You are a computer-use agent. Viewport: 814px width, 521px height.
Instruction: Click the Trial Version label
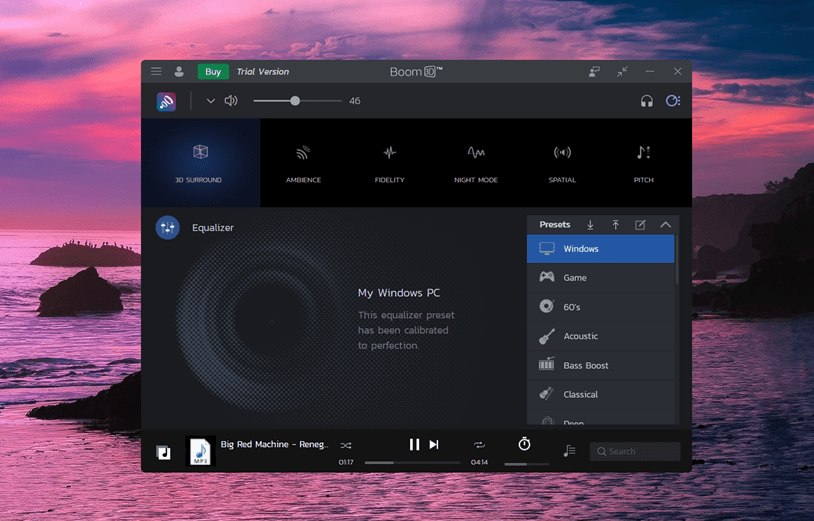pos(263,72)
